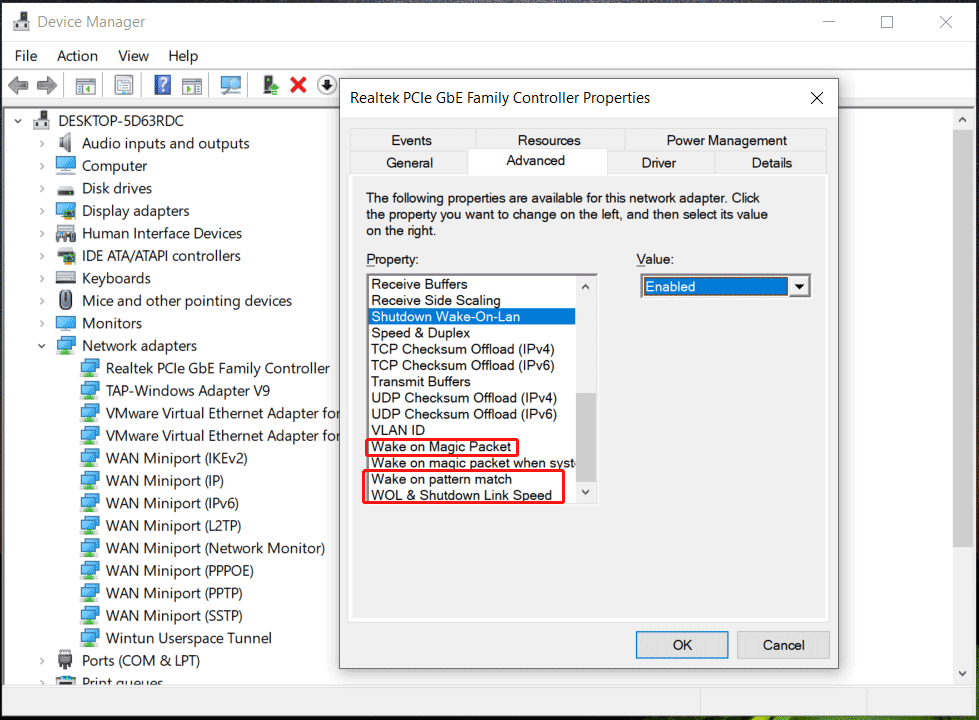
Task: Click the Disable device down-arrow icon
Action: [x=327, y=85]
